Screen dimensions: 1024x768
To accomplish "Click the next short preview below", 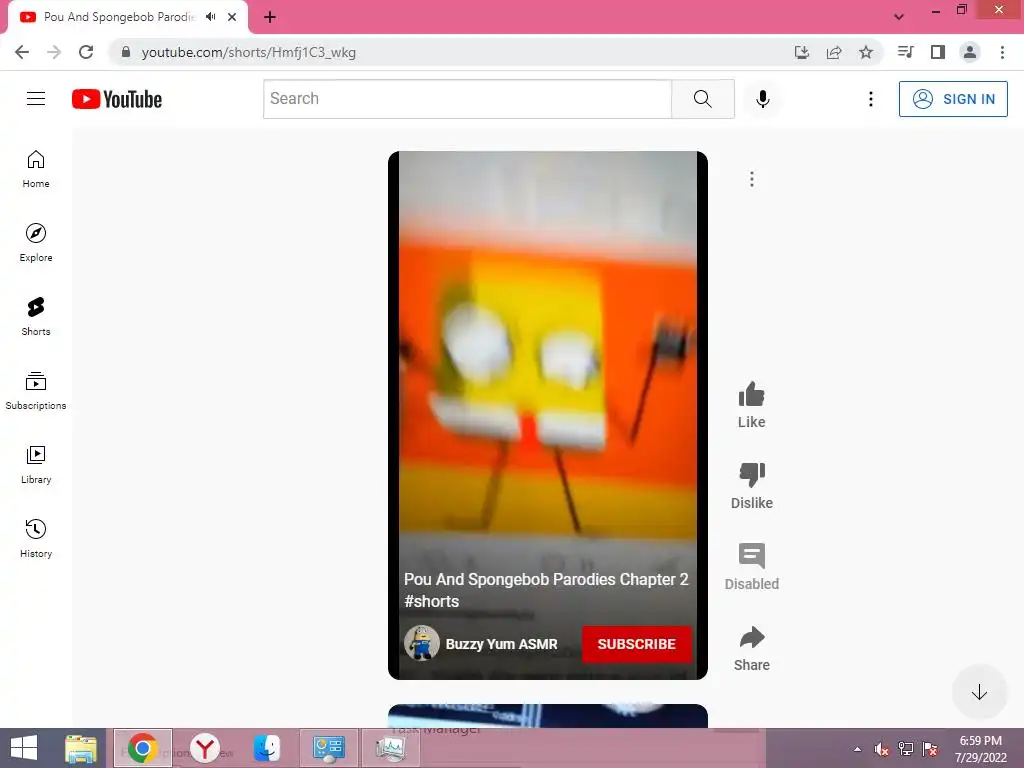I will coord(548,716).
